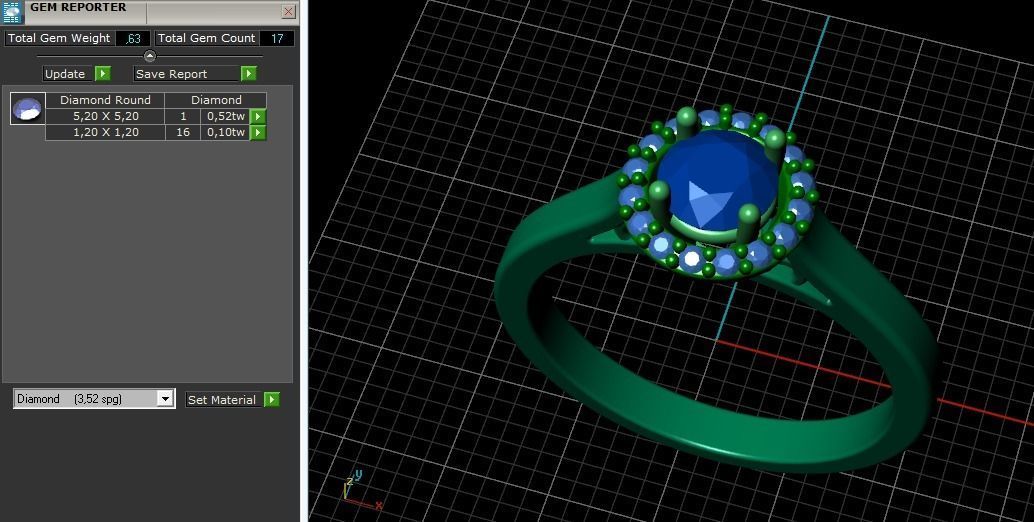Click the 0,10tw weight cell

[226, 132]
